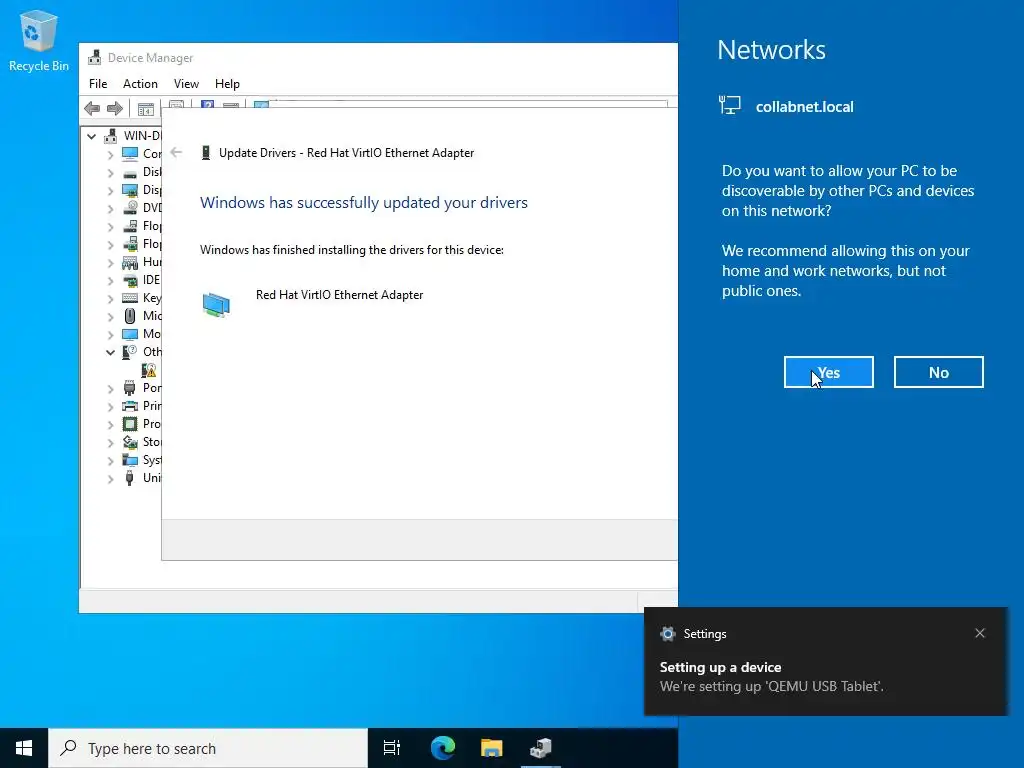Open the Windows Start menu
Image resolution: width=1024 pixels, height=768 pixels.
24,748
